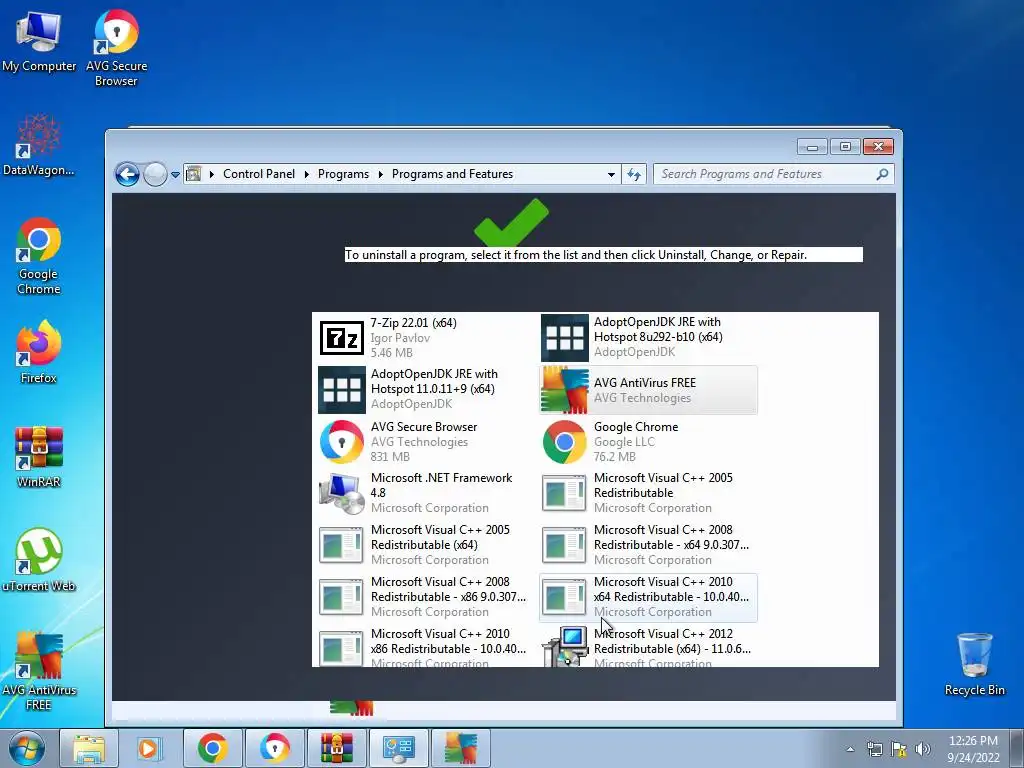
Task: Minimize the Programs and Features window
Action: [812, 147]
